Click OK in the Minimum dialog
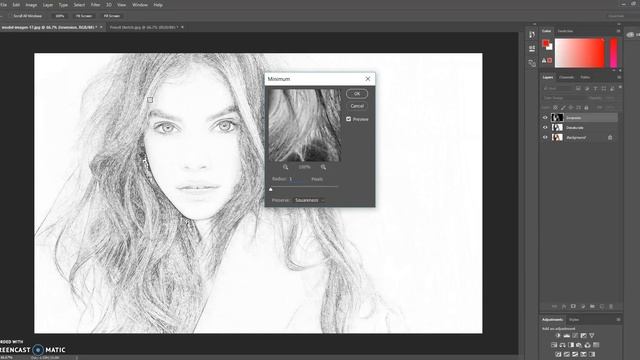This screenshot has height=360, width=640. pos(357,94)
